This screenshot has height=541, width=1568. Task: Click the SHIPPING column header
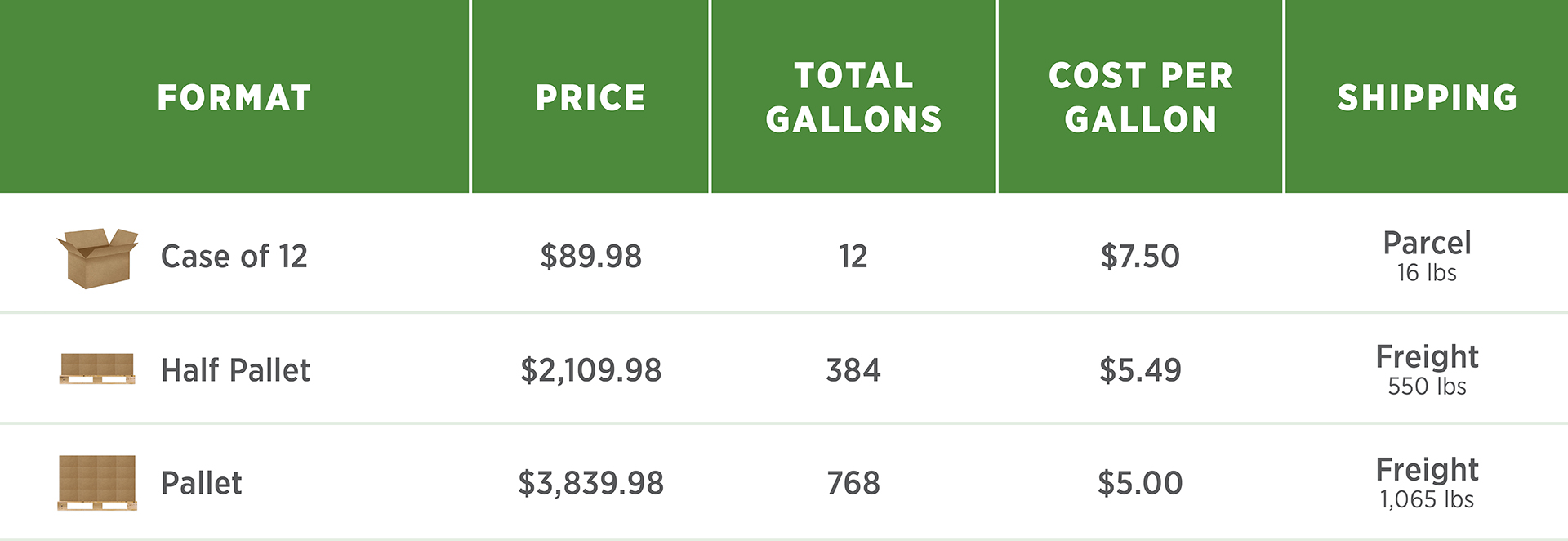[x=1428, y=98]
